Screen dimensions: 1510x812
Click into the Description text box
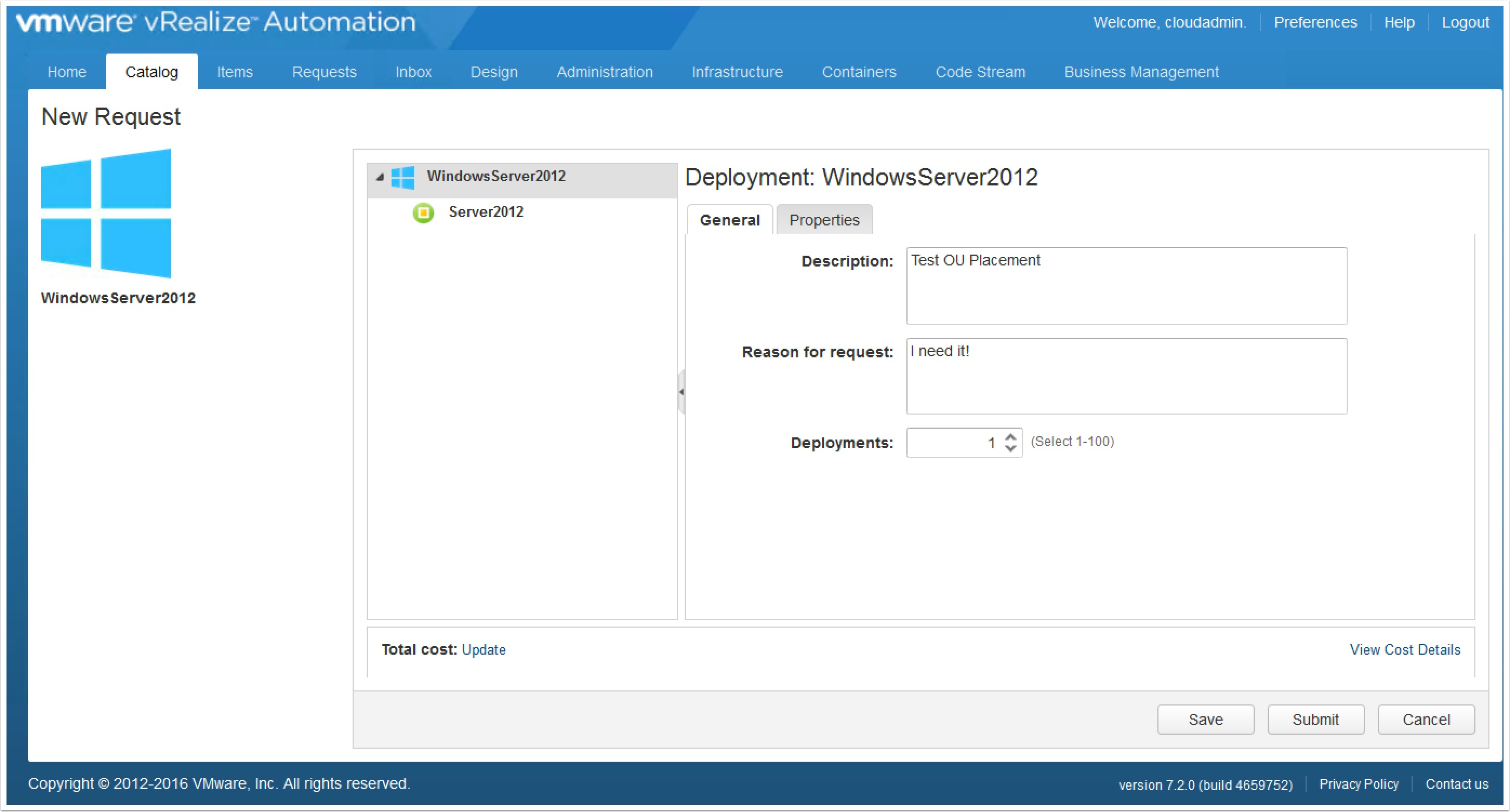click(1127, 286)
